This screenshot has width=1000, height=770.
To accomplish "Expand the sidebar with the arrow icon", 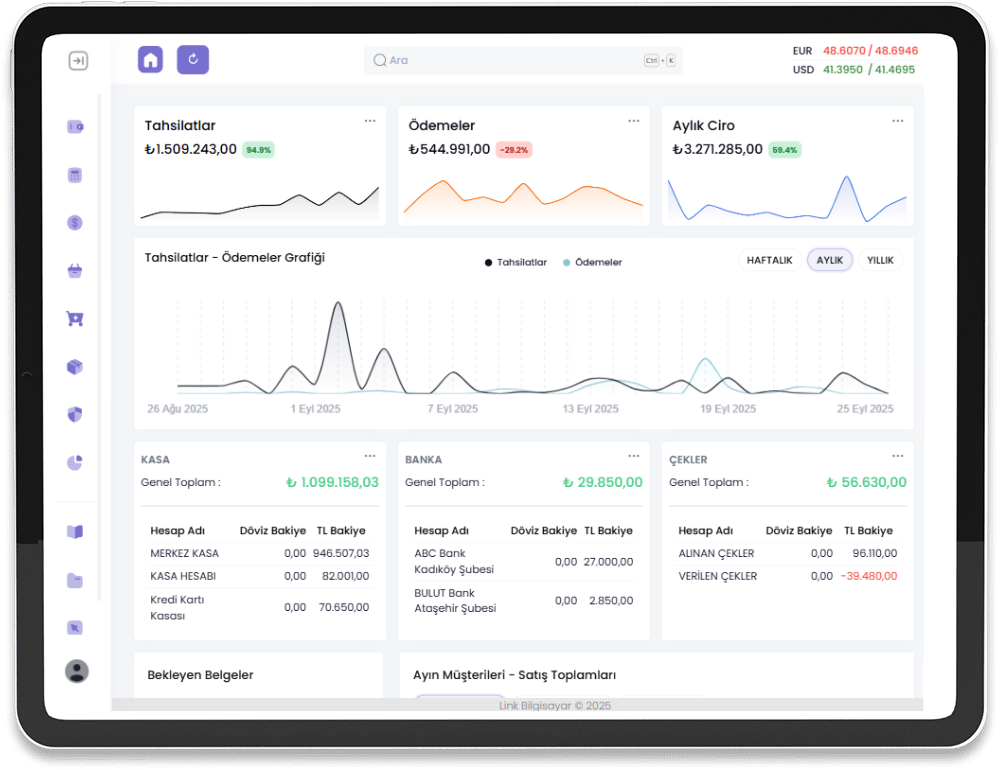I will [x=78, y=61].
